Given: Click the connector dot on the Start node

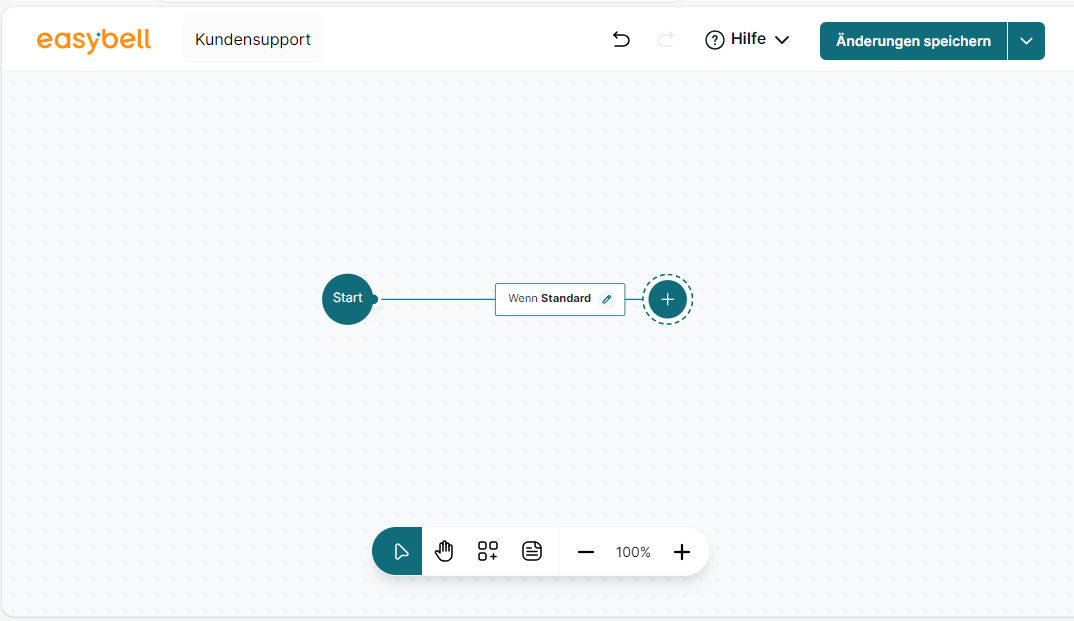Looking at the screenshot, I should (x=374, y=299).
